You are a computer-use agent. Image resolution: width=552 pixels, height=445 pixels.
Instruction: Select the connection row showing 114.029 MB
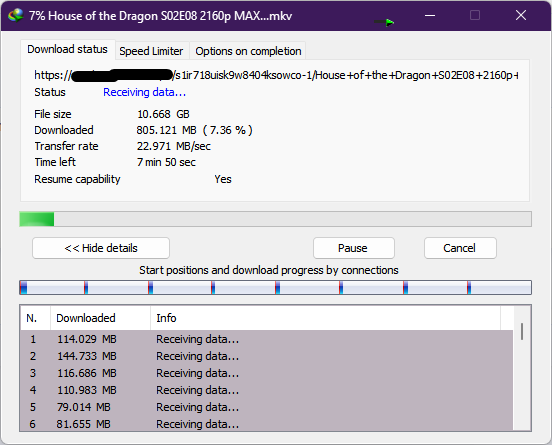coord(266,339)
